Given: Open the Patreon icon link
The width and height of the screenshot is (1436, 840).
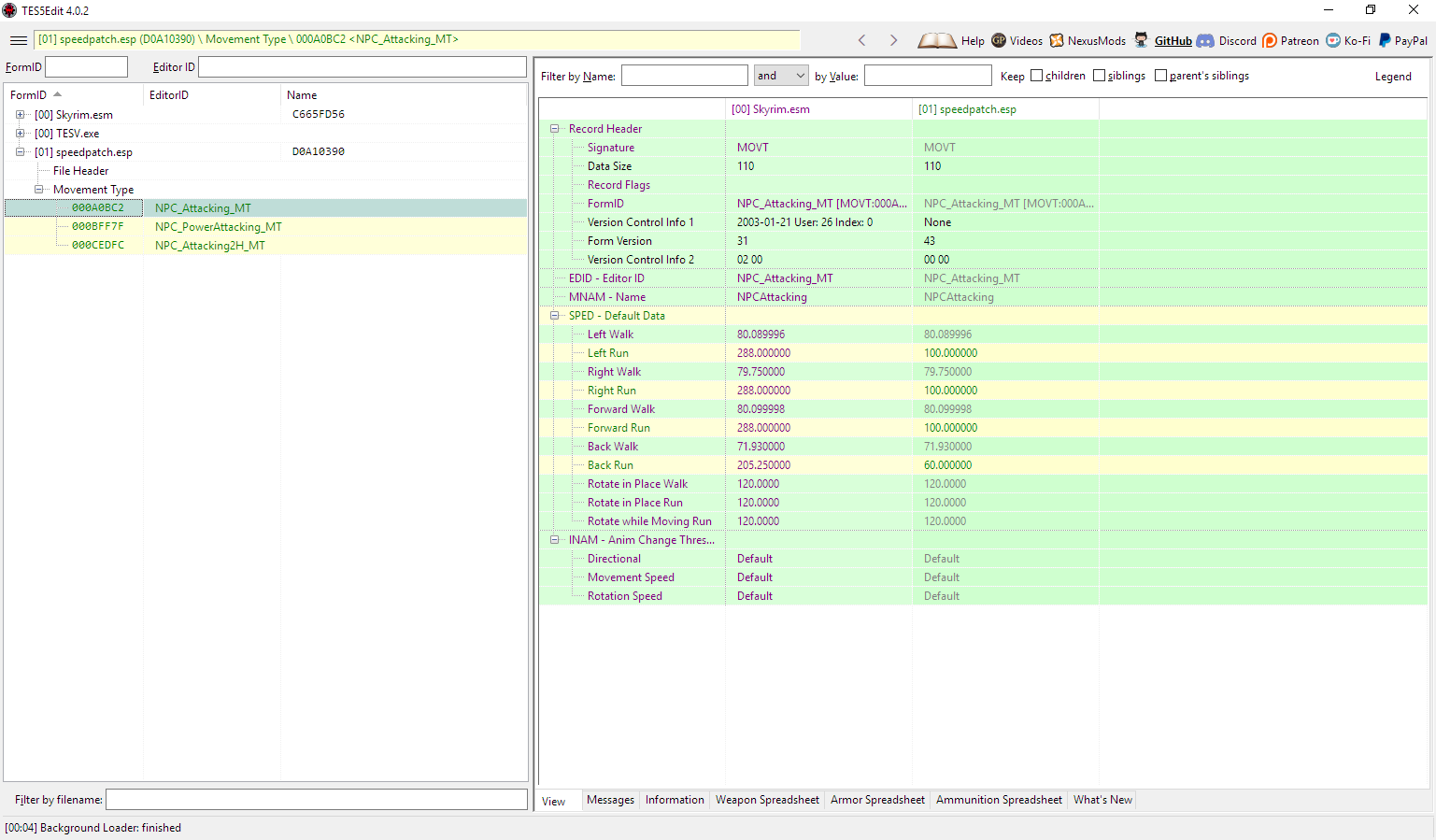Looking at the screenshot, I should coord(1270,40).
